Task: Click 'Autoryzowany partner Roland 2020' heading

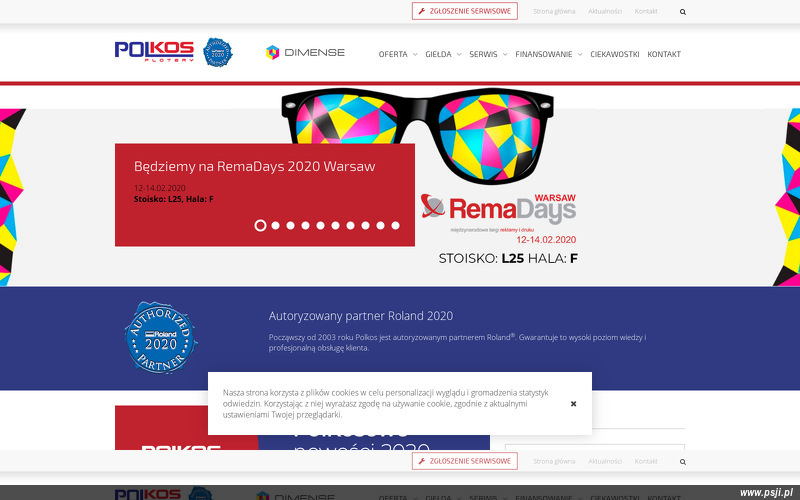Action: pyautogui.click(x=361, y=316)
